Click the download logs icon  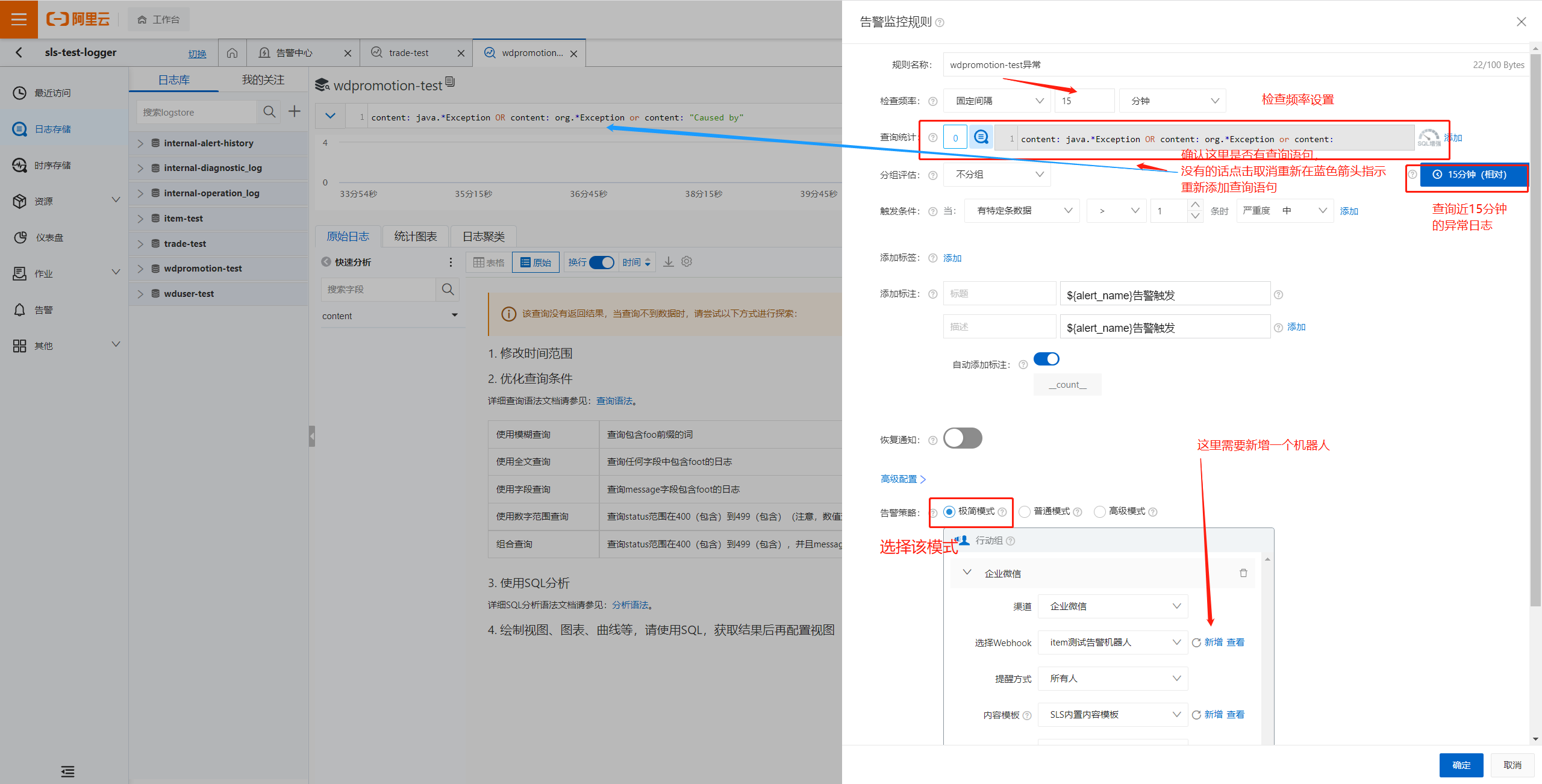pyautogui.click(x=669, y=262)
